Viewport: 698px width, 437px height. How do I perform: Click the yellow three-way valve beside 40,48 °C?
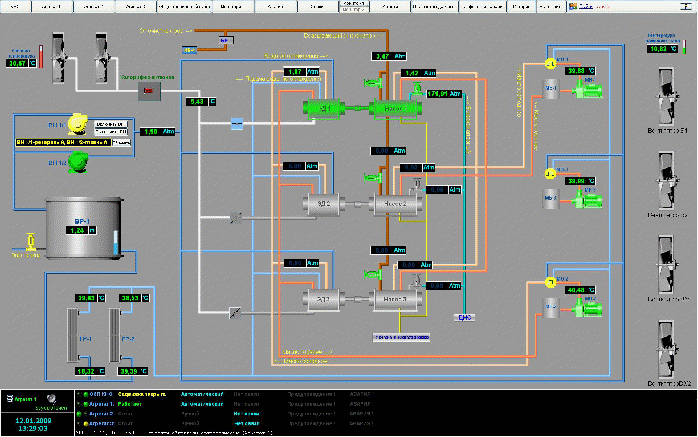pos(550,283)
